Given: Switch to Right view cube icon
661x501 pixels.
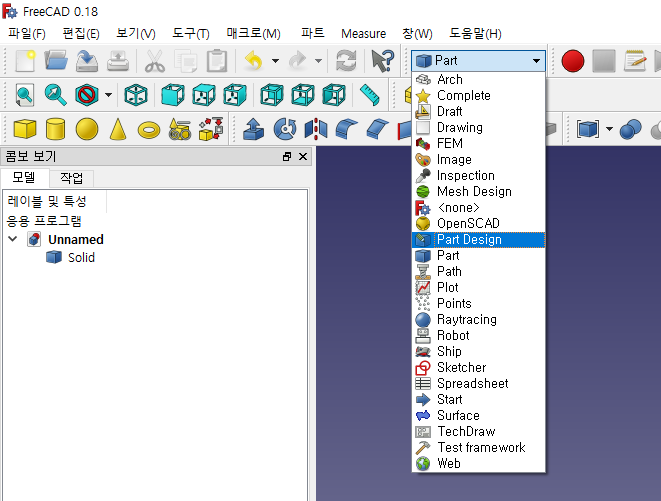Looking at the screenshot, I should tap(235, 95).
